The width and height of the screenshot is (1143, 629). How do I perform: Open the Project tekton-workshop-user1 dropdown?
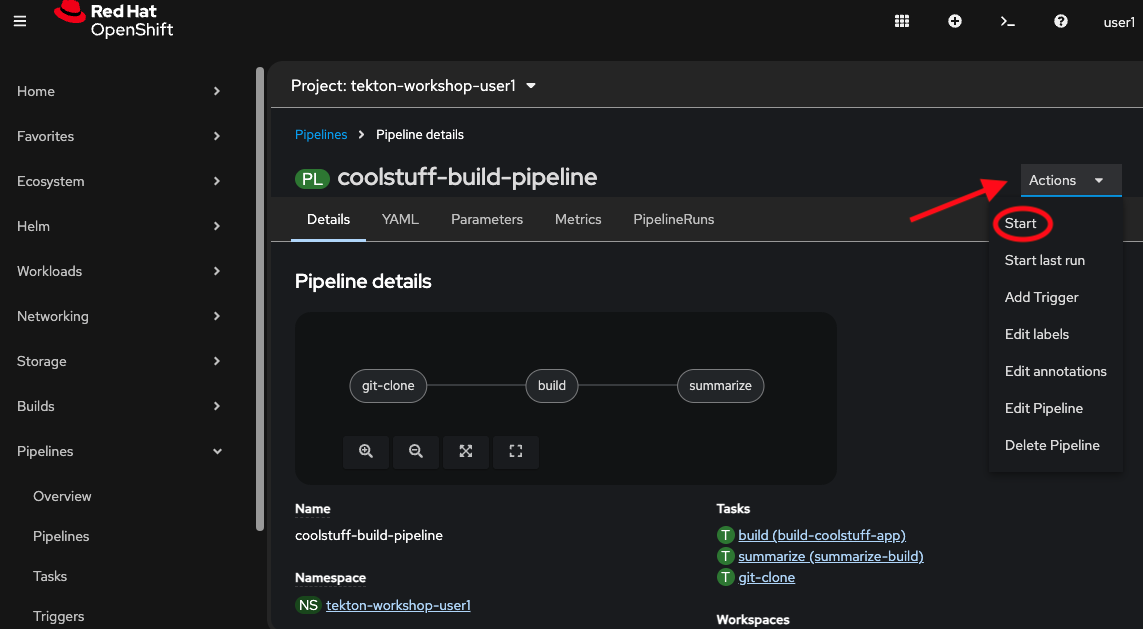click(413, 86)
